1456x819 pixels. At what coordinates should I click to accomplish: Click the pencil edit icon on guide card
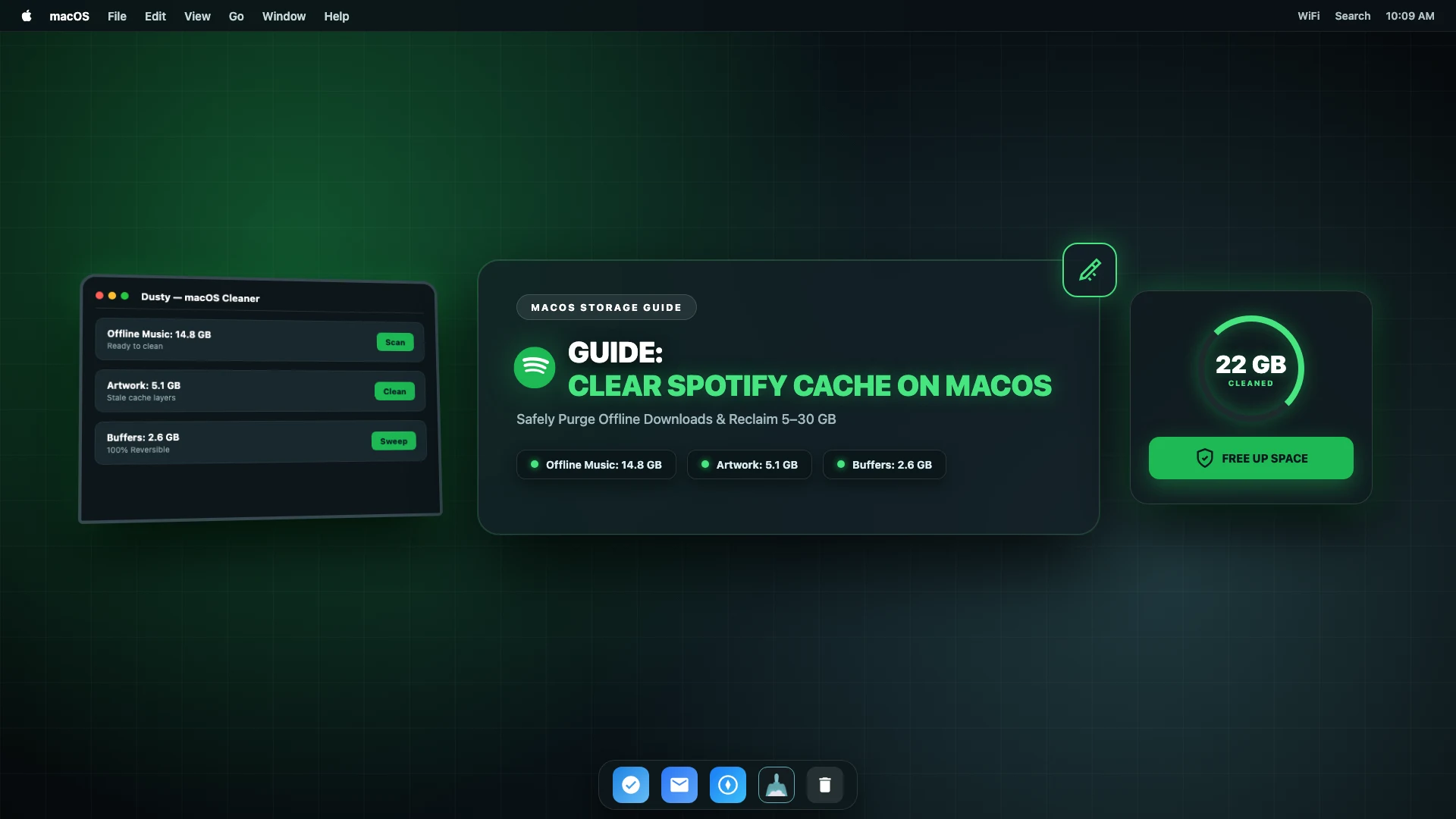pyautogui.click(x=1090, y=270)
